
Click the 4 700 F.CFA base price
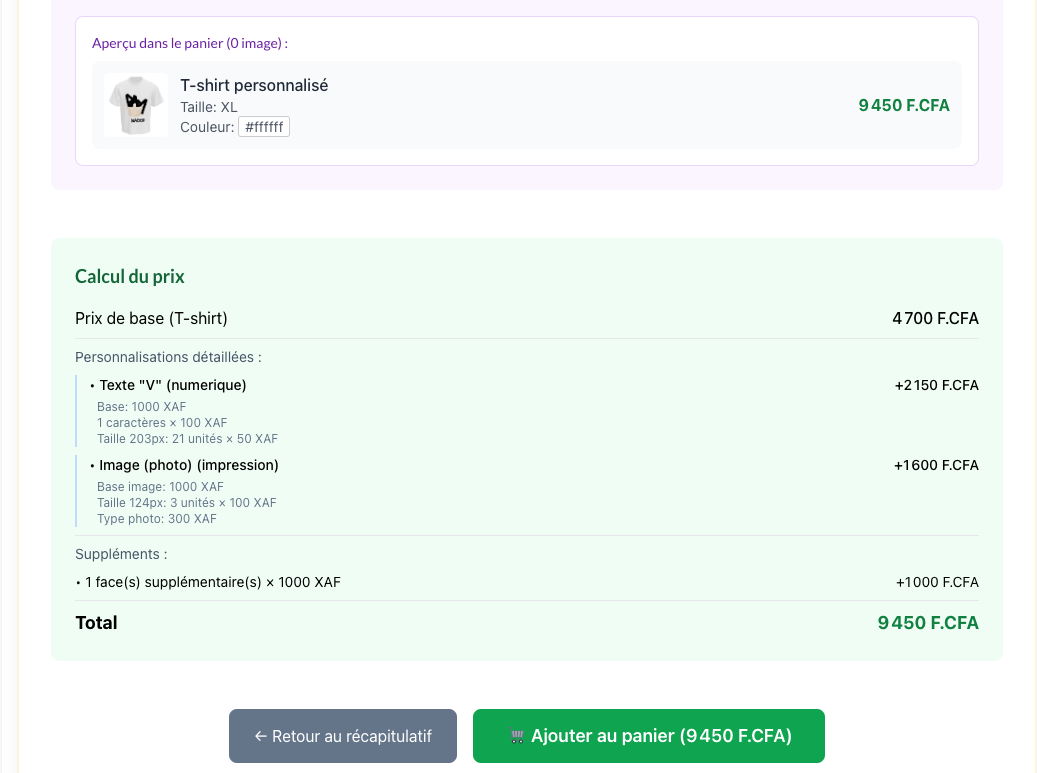pos(935,319)
